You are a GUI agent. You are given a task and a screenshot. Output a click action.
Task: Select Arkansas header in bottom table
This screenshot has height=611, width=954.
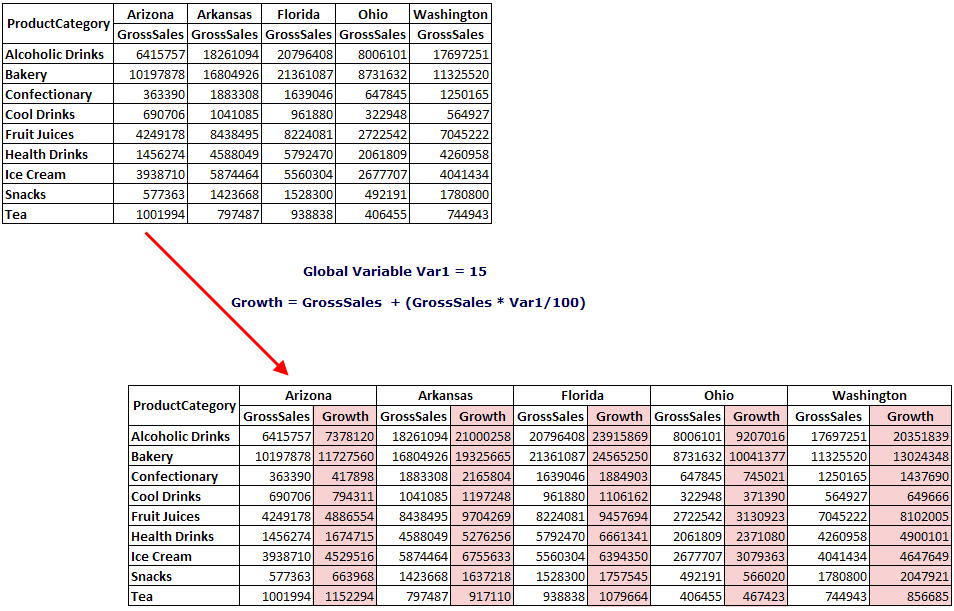coord(445,396)
